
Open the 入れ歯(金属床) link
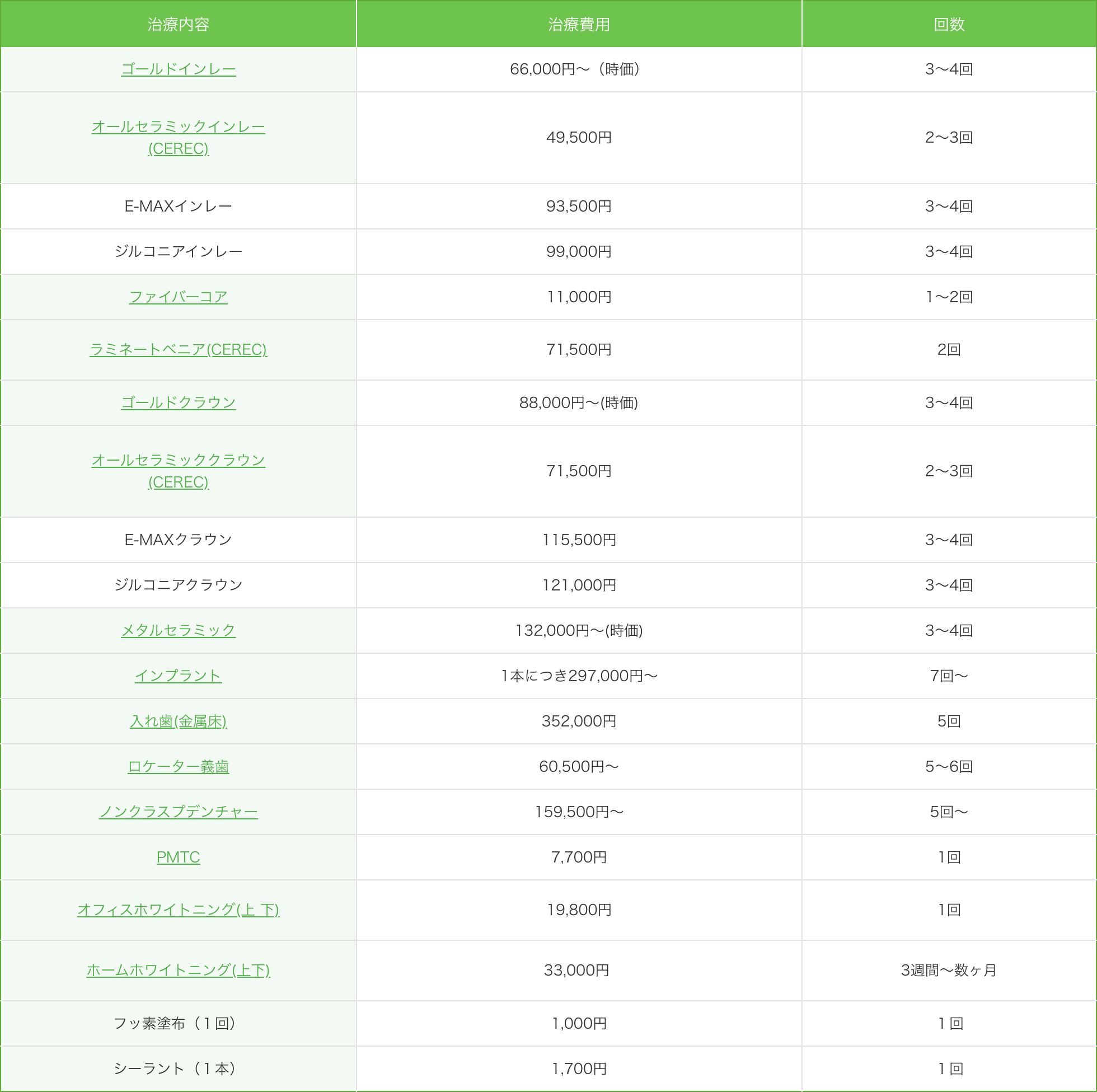[179, 721]
